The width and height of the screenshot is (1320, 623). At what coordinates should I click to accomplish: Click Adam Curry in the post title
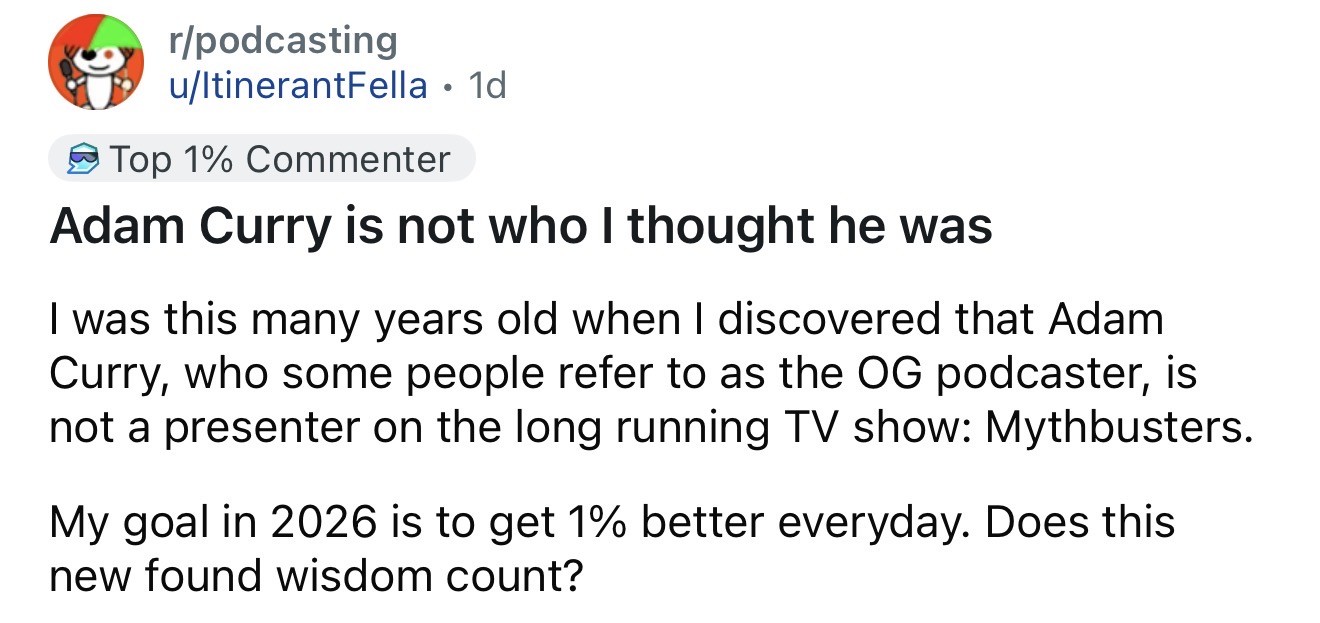click(189, 227)
